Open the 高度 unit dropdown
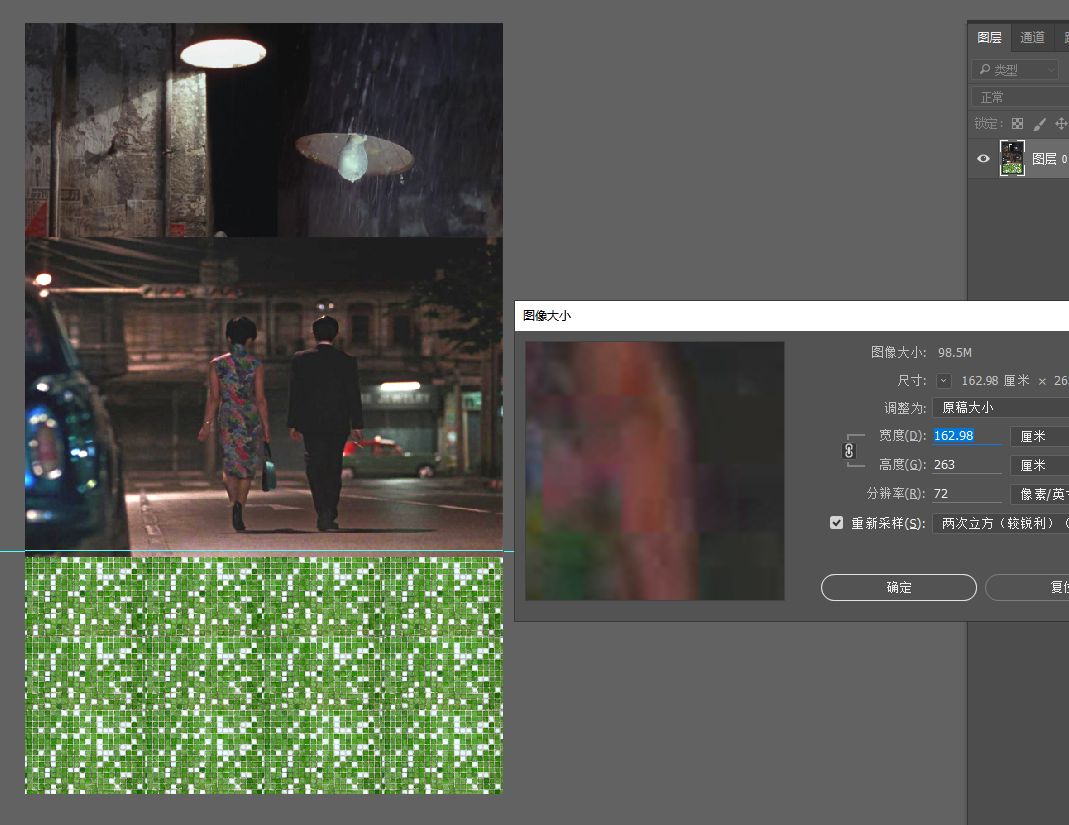1069x825 pixels. [x=1040, y=465]
